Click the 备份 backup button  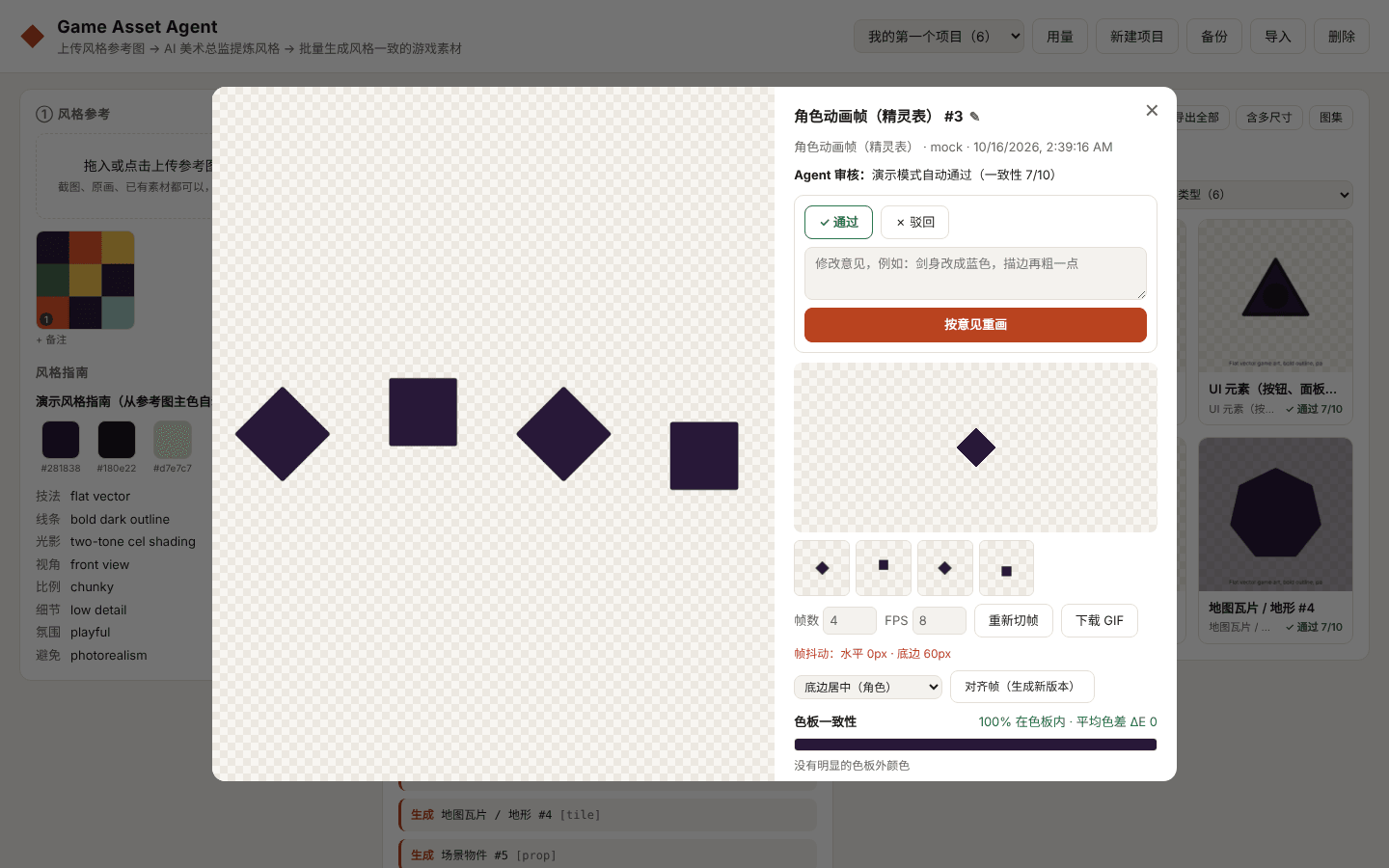click(1214, 37)
